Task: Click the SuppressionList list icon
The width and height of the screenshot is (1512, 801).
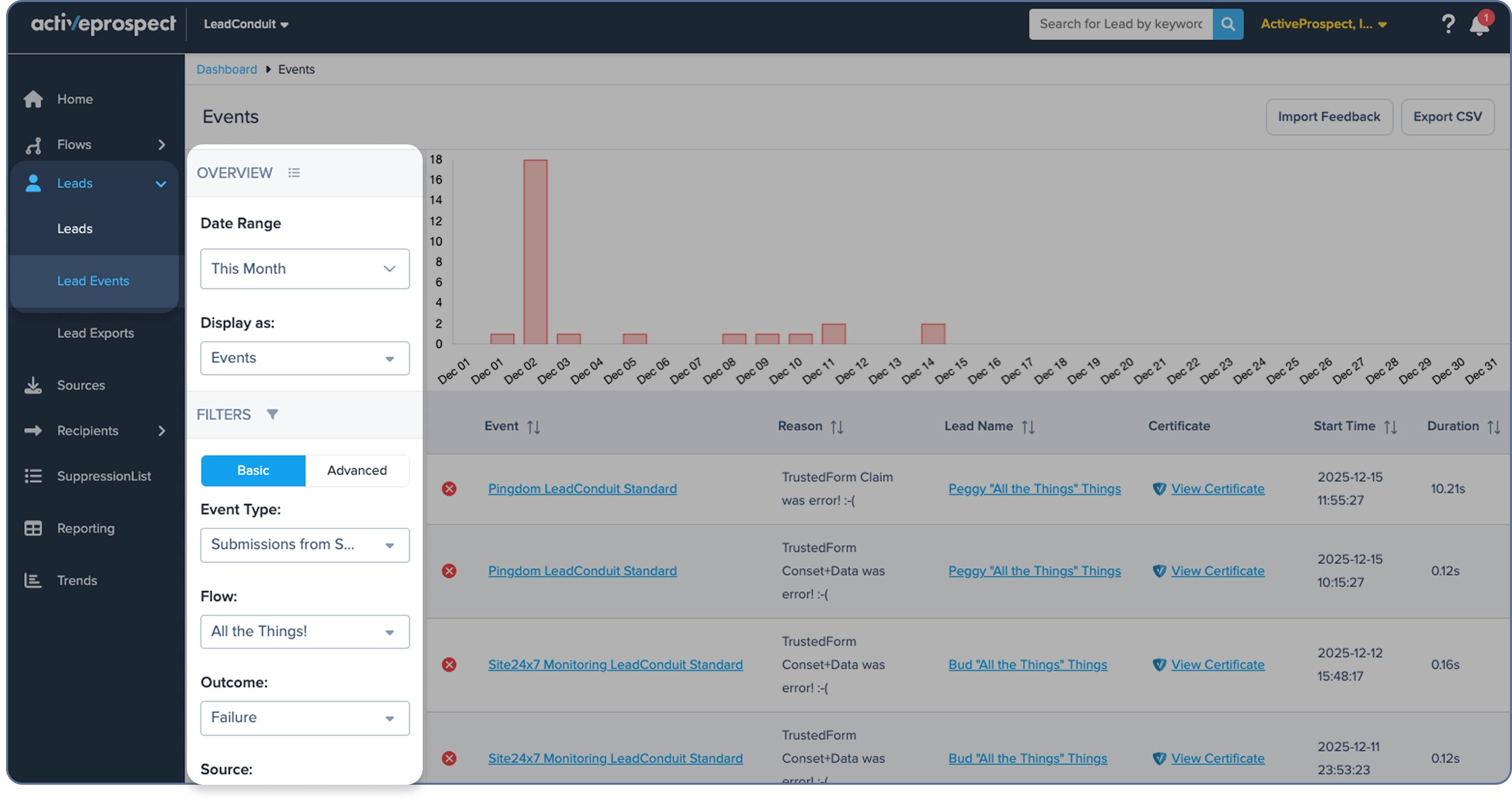Action: (34, 476)
